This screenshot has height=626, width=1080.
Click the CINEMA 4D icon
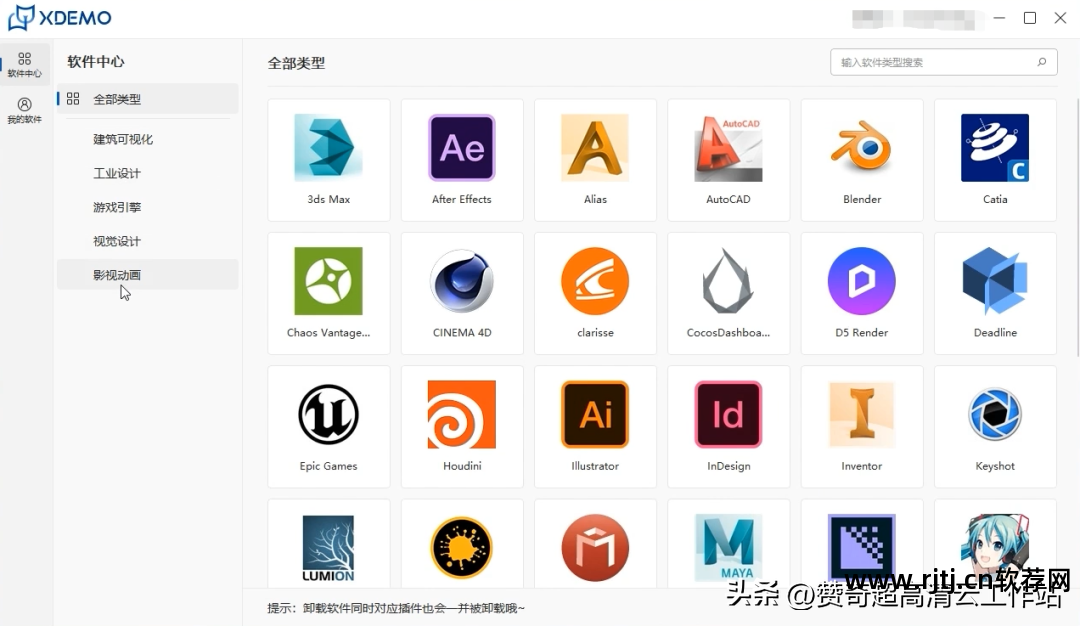(x=461, y=281)
